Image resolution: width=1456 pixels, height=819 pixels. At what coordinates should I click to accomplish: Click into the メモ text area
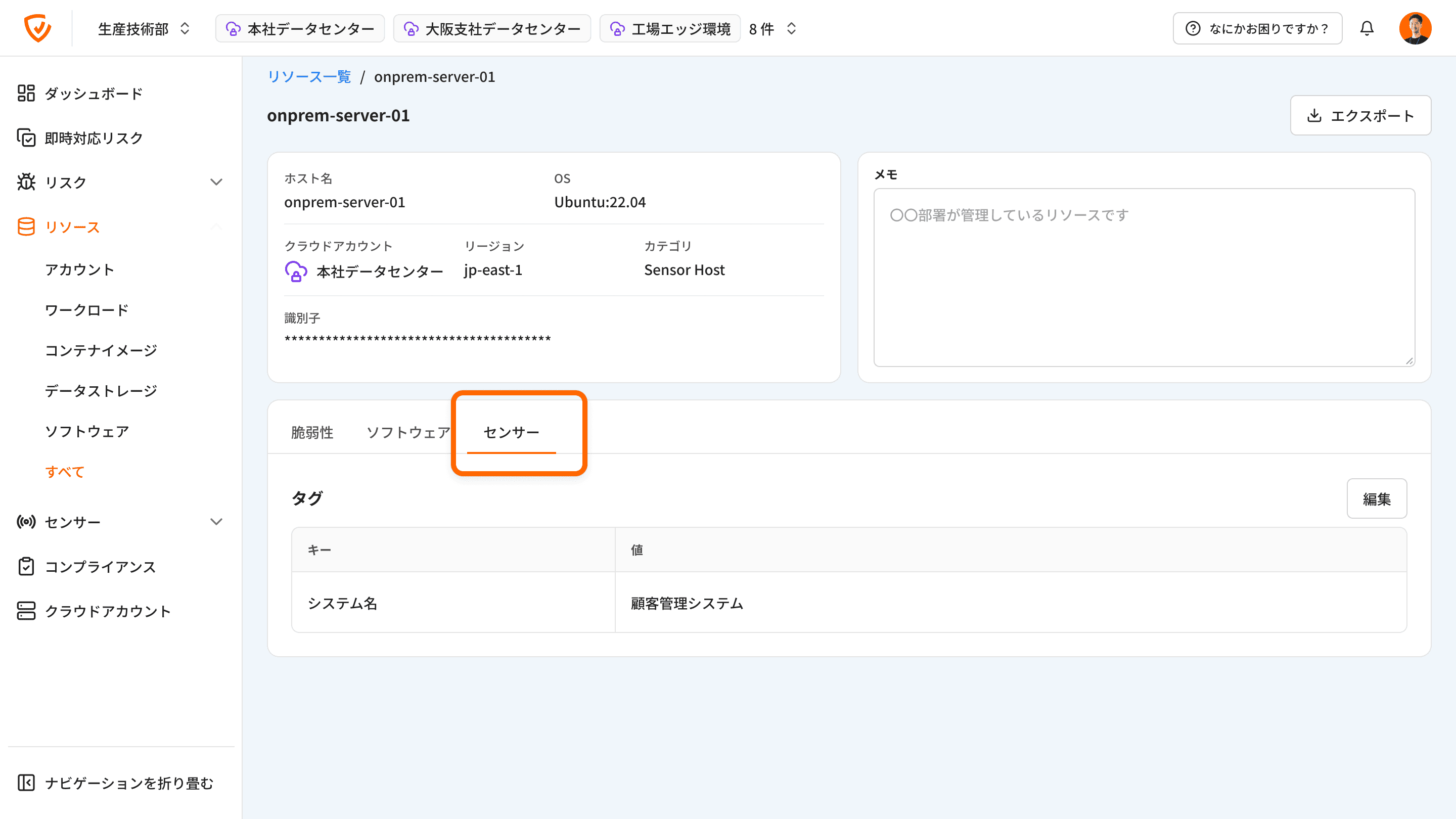tap(1144, 277)
